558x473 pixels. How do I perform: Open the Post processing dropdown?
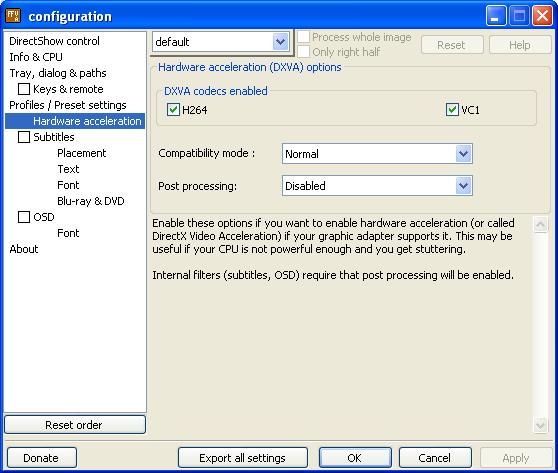tap(377, 185)
